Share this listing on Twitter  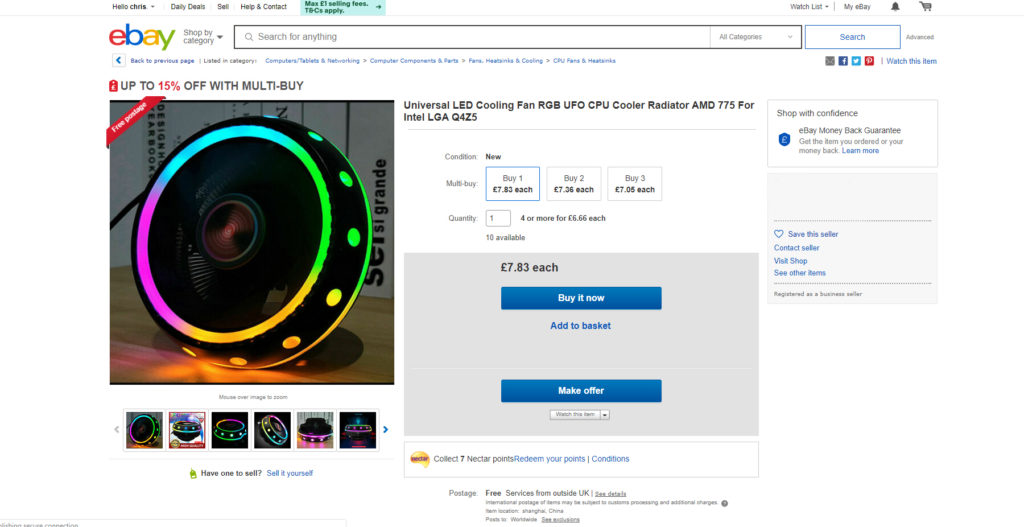[x=856, y=61]
